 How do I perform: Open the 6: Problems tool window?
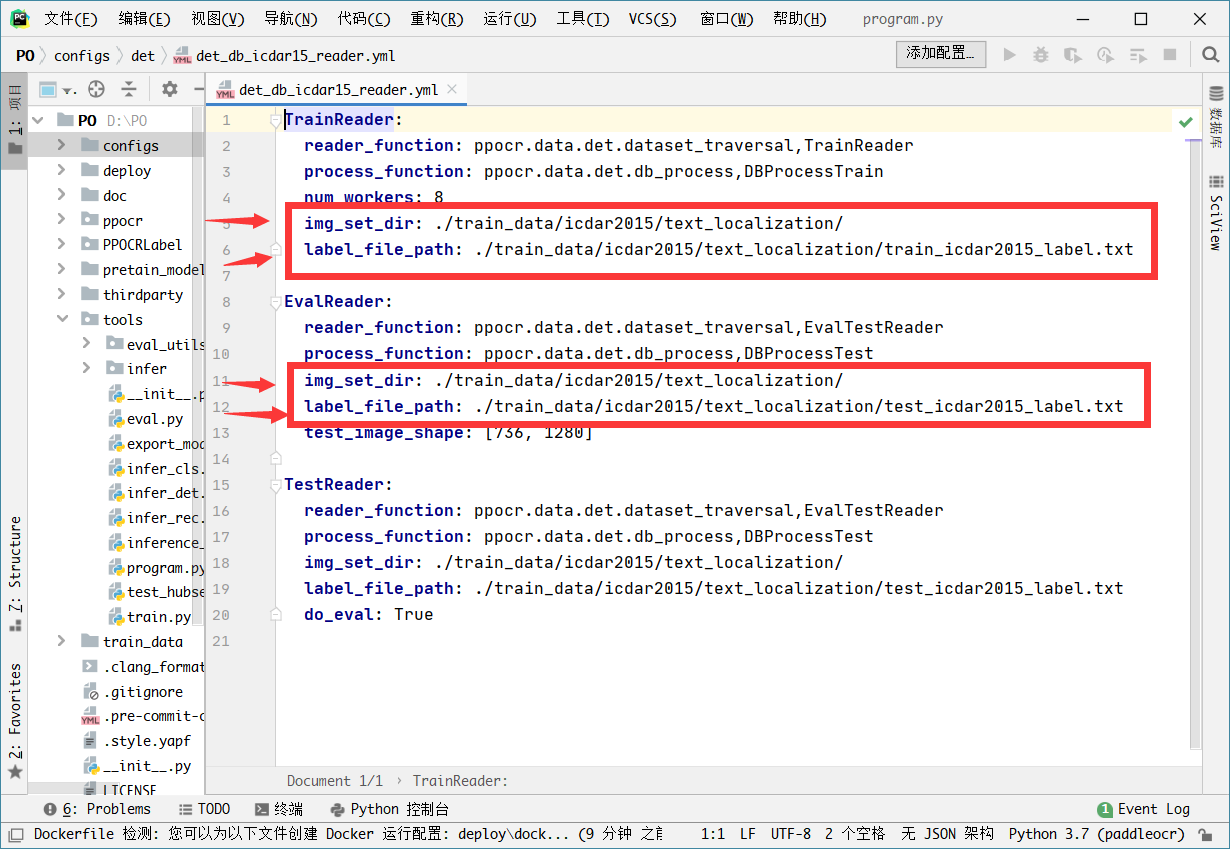tap(98, 809)
